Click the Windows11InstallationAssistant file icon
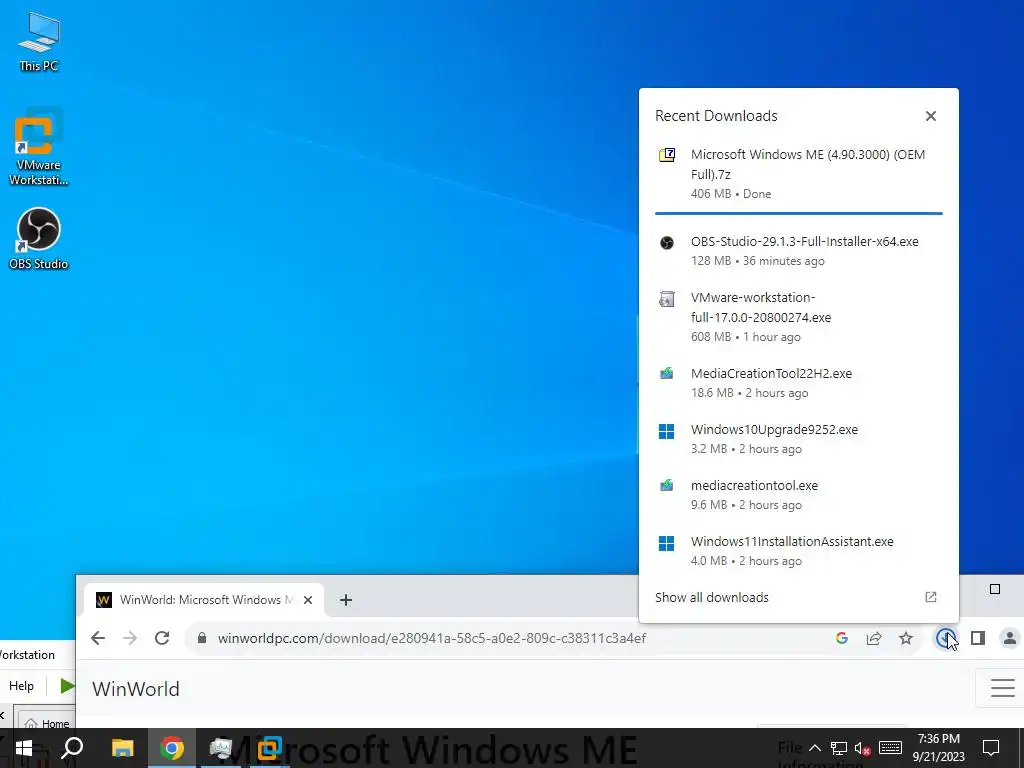This screenshot has height=768, width=1024. pos(666,543)
